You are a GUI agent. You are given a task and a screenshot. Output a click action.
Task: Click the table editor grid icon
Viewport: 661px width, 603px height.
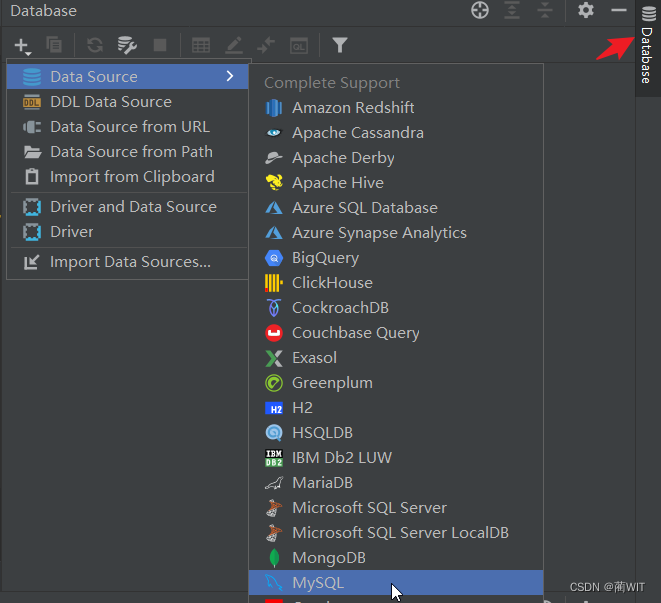pyautogui.click(x=201, y=45)
